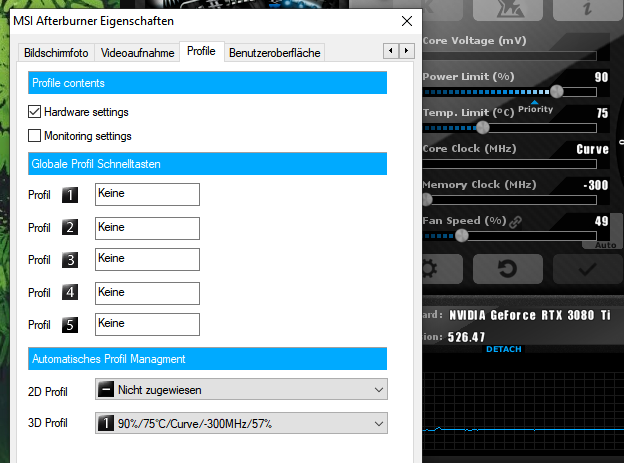Screen dimensions: 624x463
Task: Click the Core Clock slider bar
Action: click(510, 164)
